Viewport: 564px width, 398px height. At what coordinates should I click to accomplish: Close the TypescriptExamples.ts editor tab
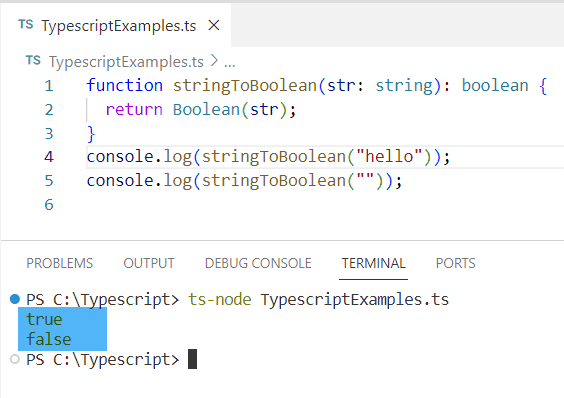(x=214, y=26)
